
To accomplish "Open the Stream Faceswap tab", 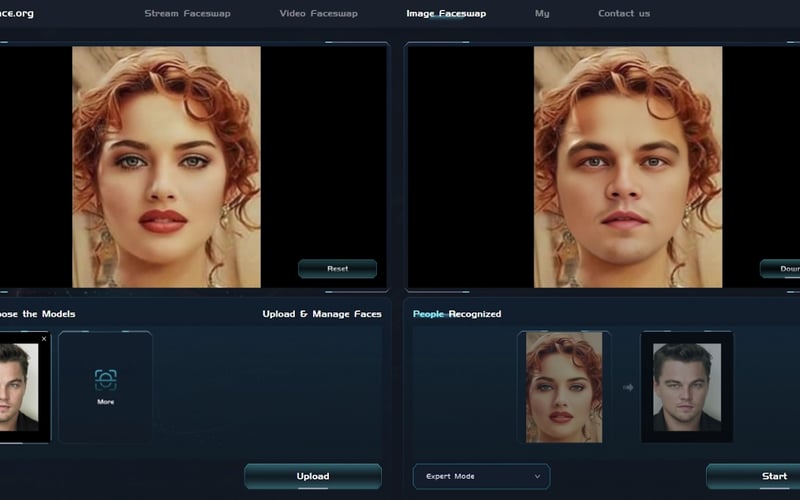I will [x=187, y=13].
